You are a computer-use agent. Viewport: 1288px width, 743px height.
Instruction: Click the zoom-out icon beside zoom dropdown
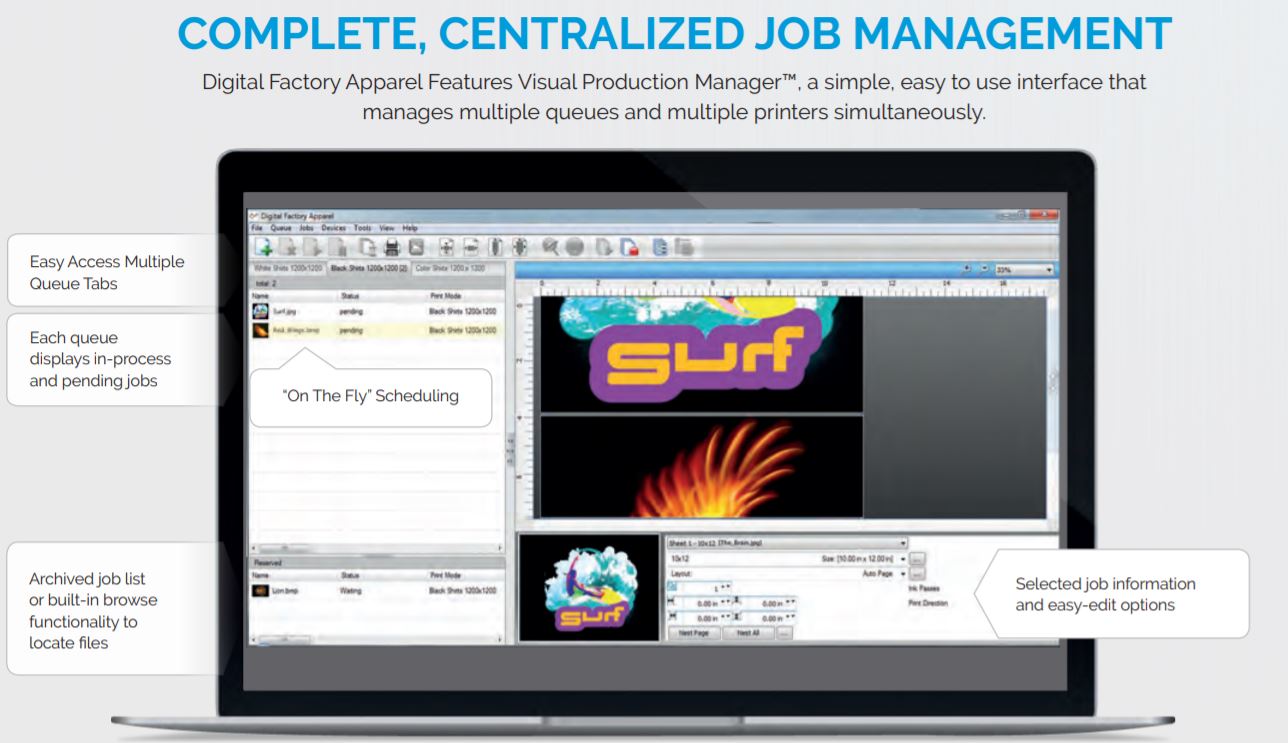[985, 269]
